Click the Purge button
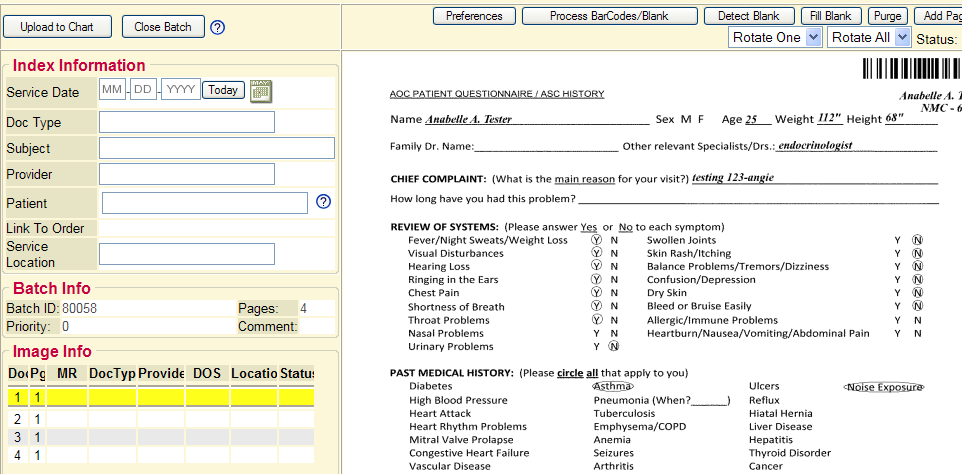Viewport: 962px width, 474px height. click(887, 16)
